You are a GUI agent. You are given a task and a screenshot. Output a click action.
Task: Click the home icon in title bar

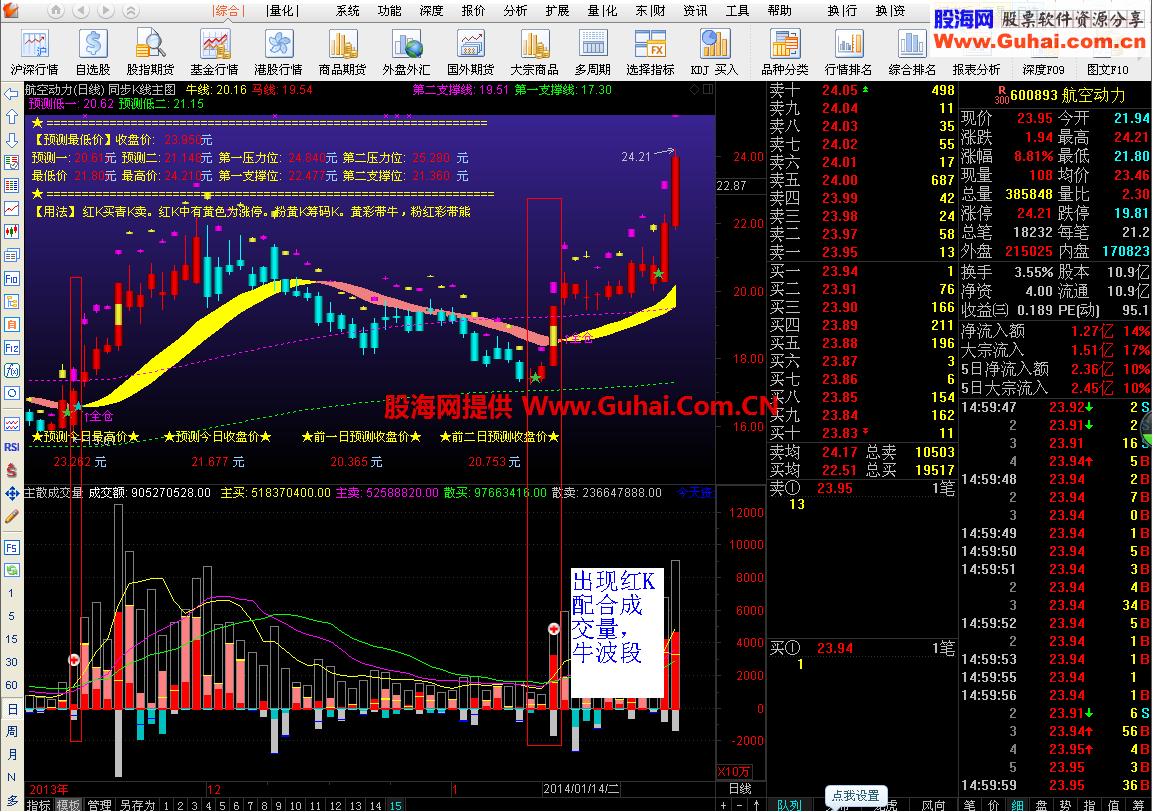(x=57, y=11)
